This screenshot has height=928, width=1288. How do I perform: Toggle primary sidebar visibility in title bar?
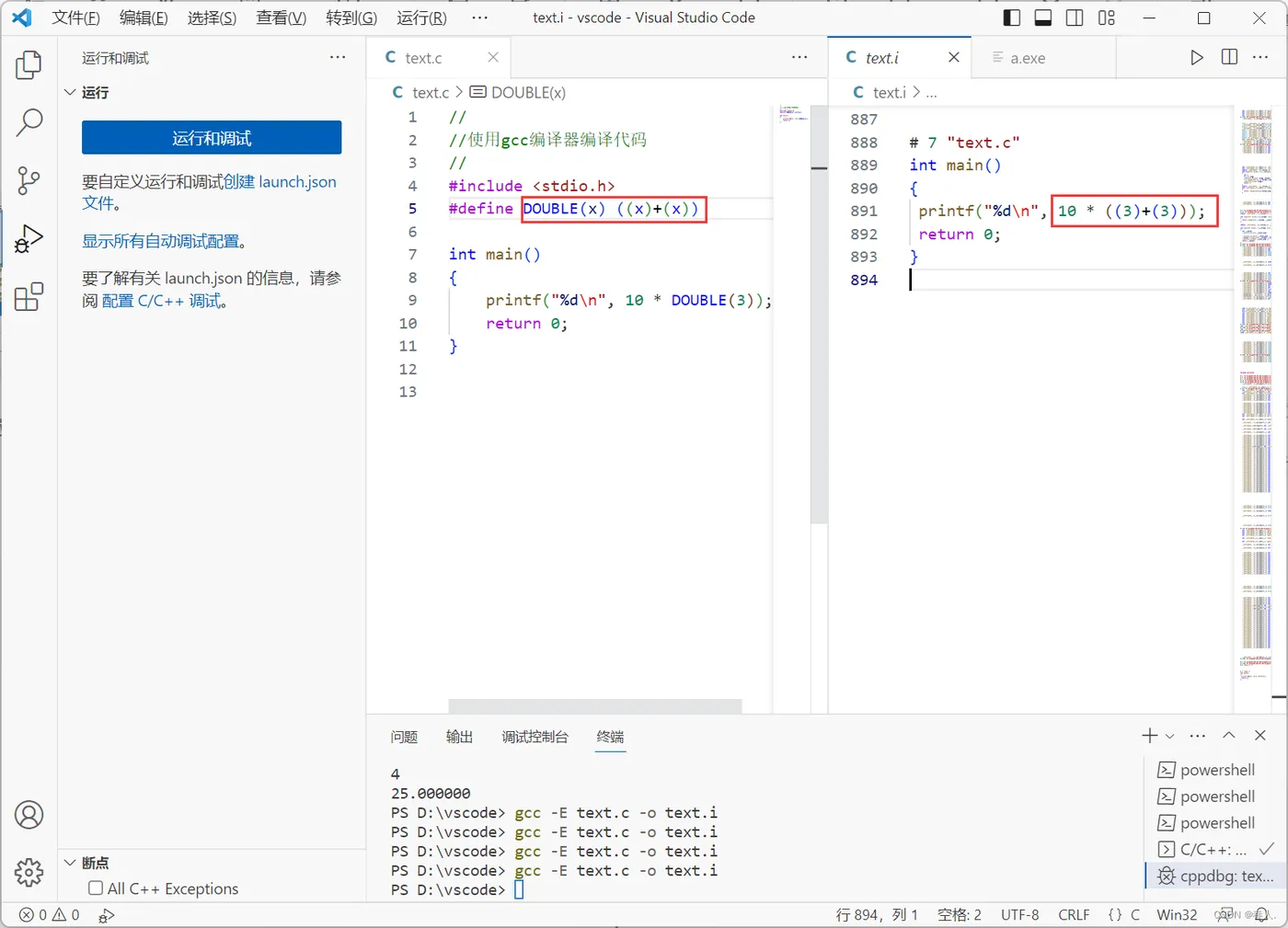pos(1011,17)
